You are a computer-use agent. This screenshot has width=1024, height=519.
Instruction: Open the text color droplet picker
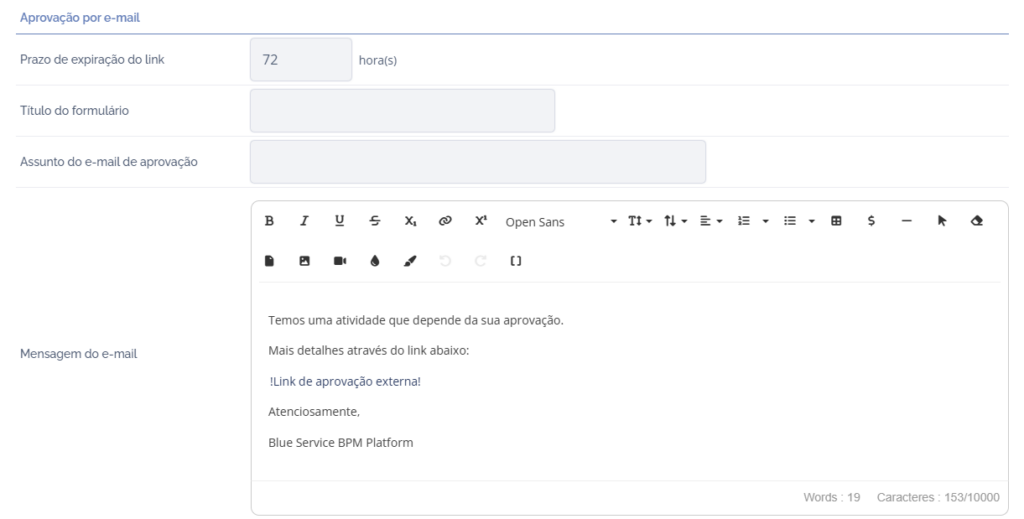tap(374, 261)
